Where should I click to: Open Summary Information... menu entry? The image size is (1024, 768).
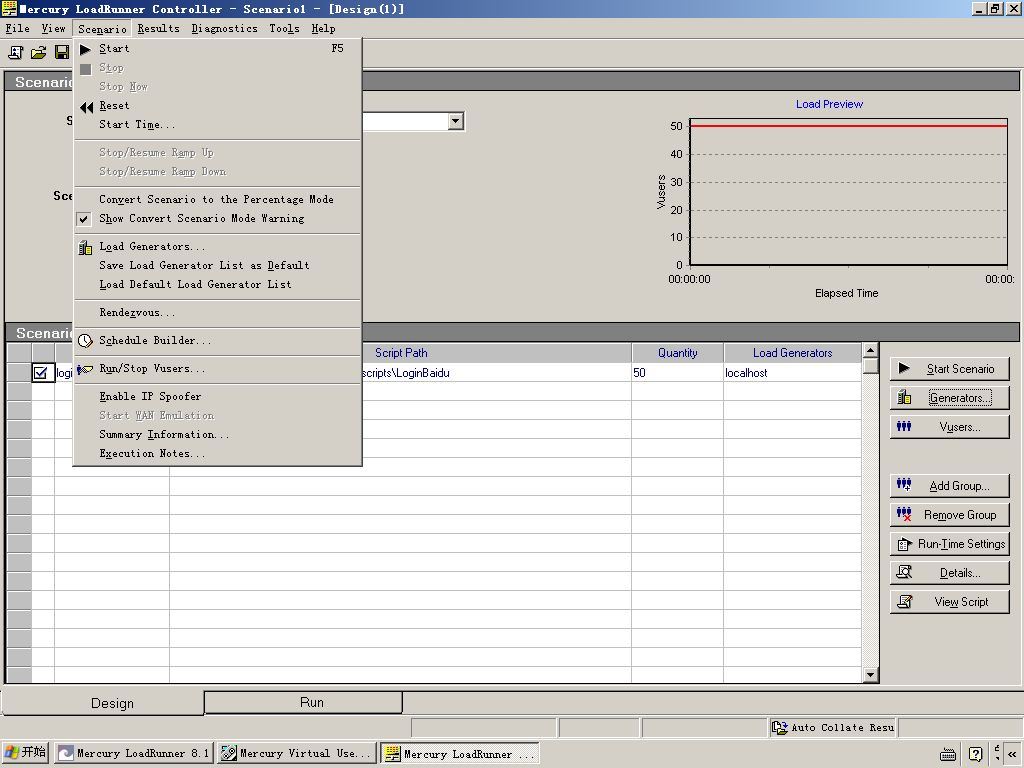217,435
